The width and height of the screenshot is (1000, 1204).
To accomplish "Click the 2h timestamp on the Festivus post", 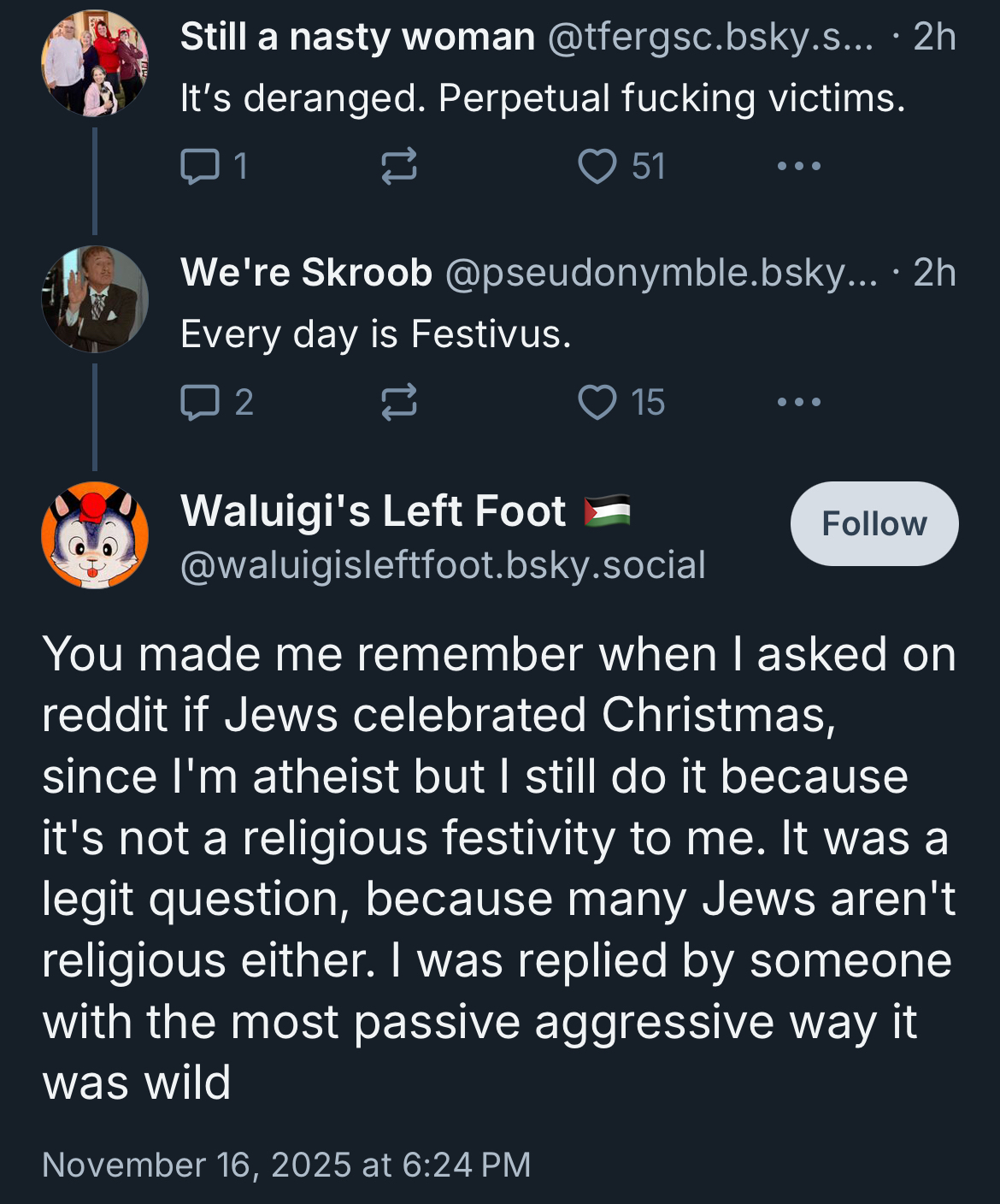I will [x=933, y=273].
